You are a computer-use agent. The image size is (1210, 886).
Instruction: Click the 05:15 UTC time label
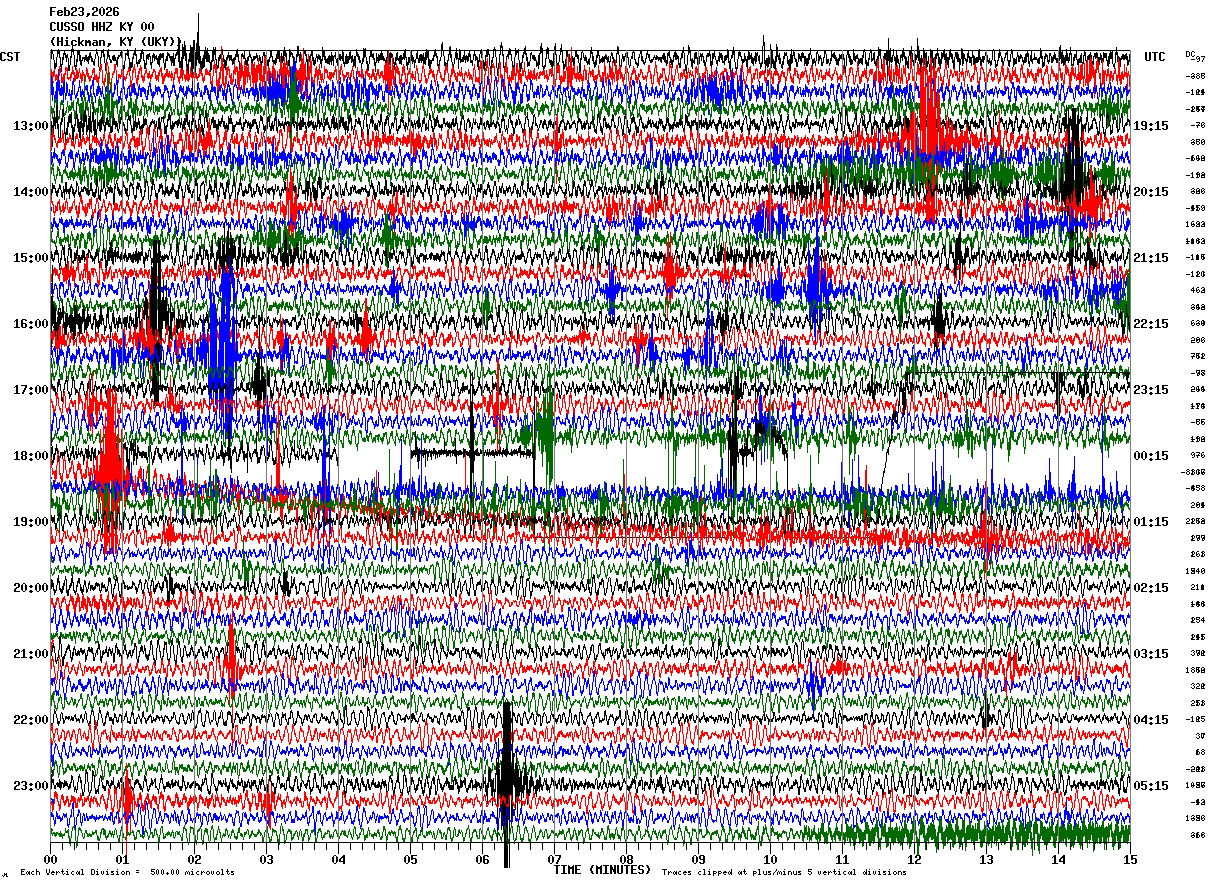click(x=1151, y=786)
